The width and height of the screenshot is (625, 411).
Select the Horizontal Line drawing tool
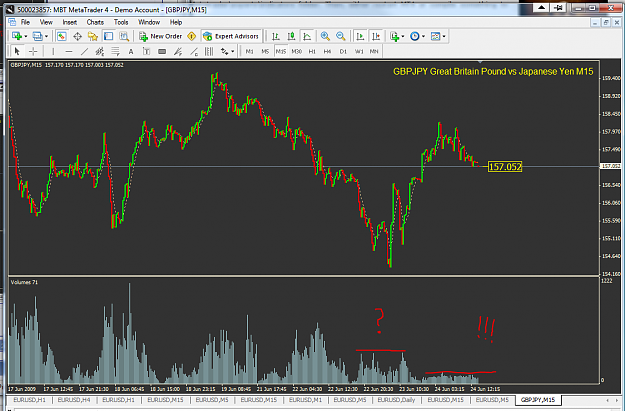click(69, 51)
